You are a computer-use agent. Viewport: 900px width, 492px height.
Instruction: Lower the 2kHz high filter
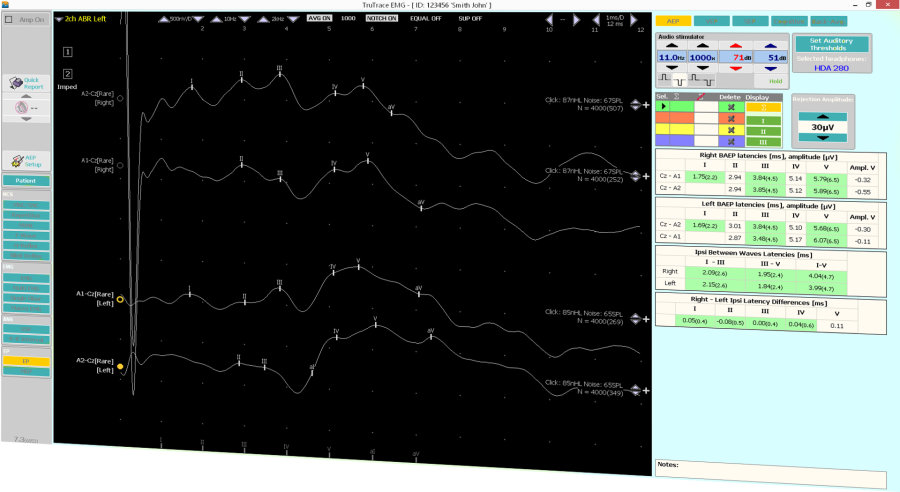[293, 20]
